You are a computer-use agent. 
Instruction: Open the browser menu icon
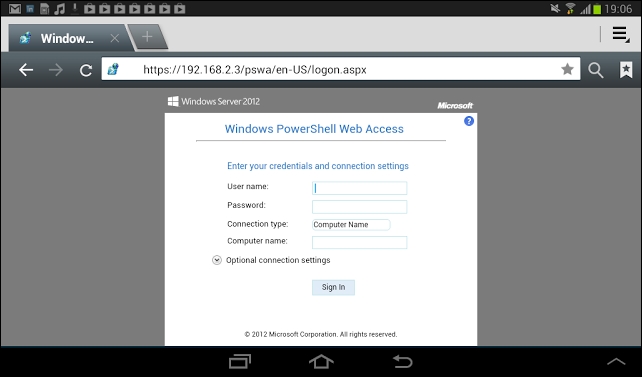[x=620, y=34]
